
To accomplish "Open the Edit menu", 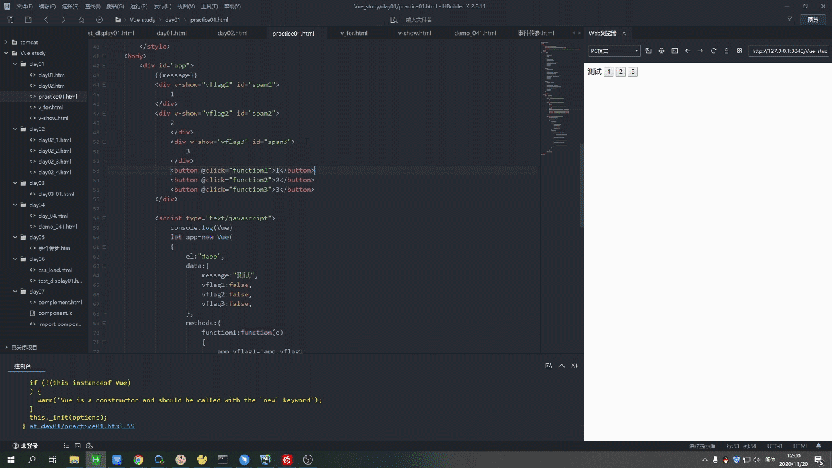I will click(47, 6).
